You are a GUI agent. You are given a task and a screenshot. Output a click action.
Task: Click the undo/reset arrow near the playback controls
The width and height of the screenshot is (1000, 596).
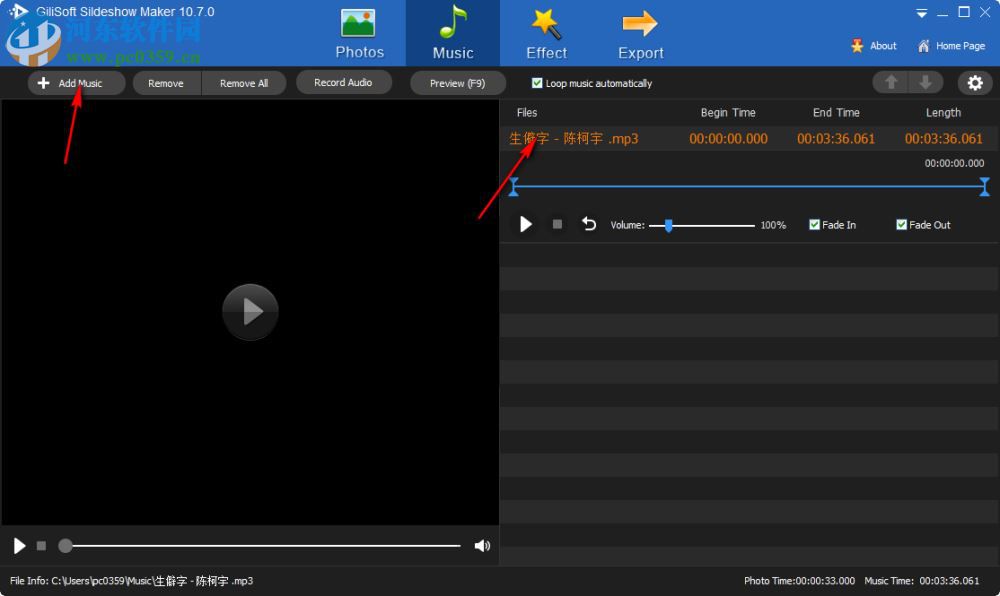589,224
